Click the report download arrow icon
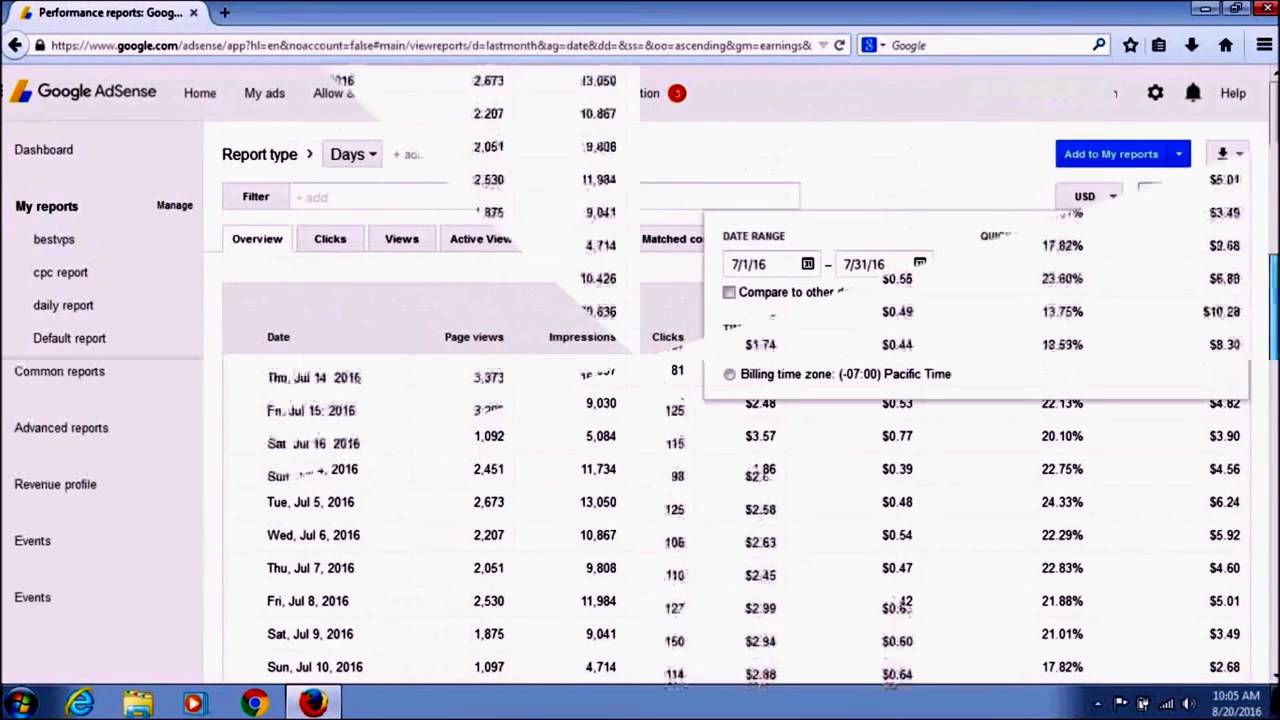Image resolution: width=1280 pixels, height=720 pixels. tap(1222, 154)
